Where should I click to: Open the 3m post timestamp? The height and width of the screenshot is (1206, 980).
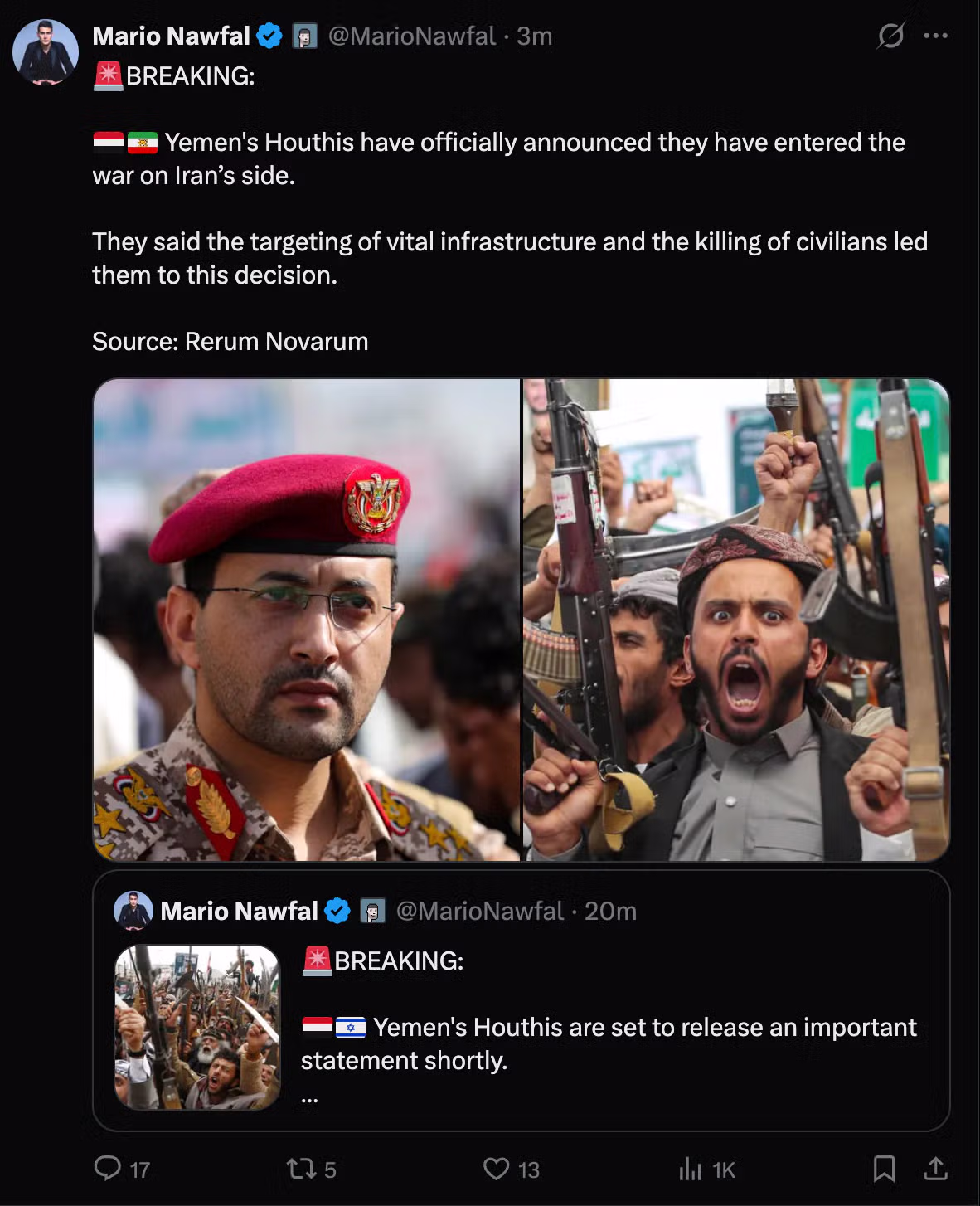click(534, 36)
